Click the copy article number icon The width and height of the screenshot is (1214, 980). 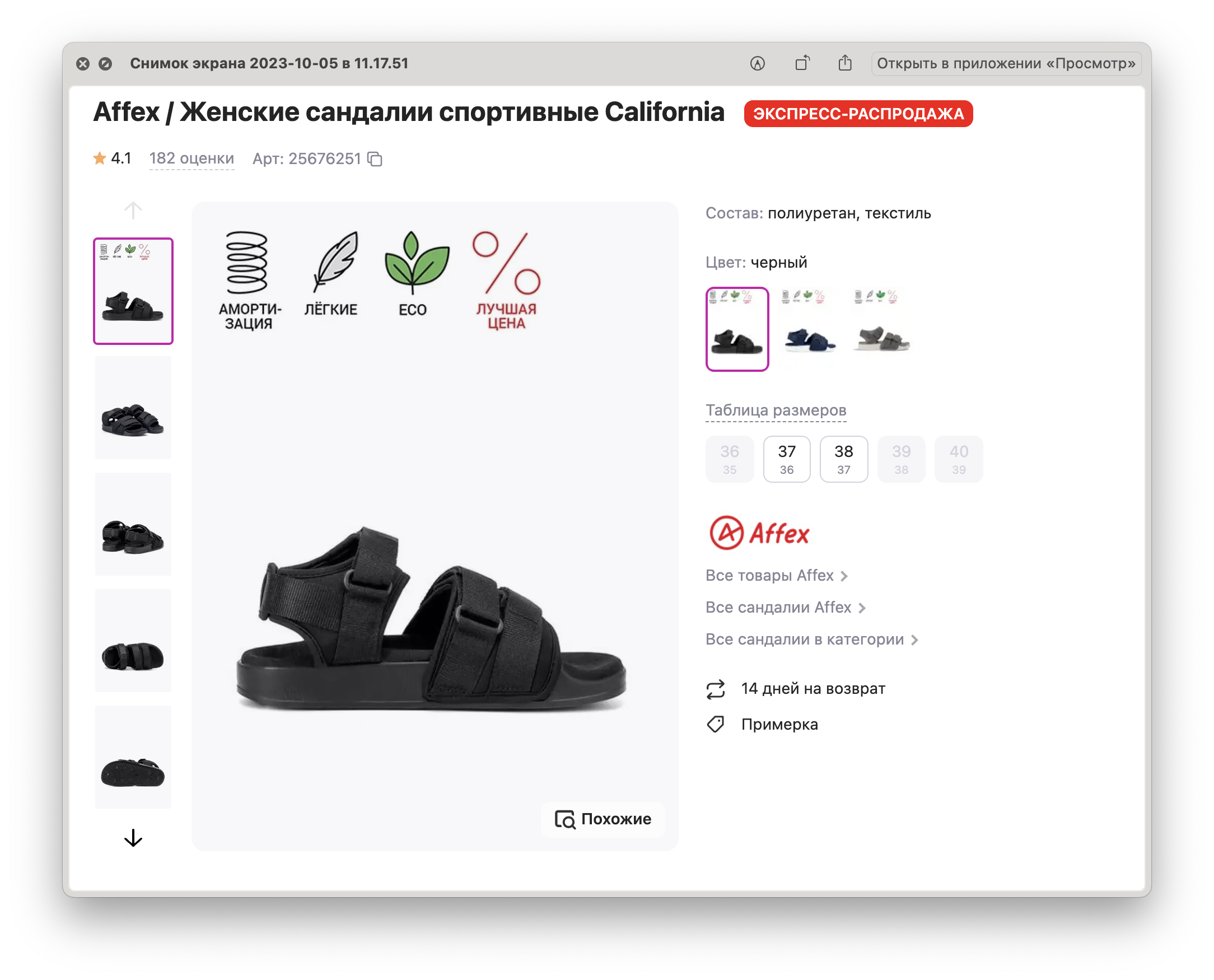click(375, 159)
